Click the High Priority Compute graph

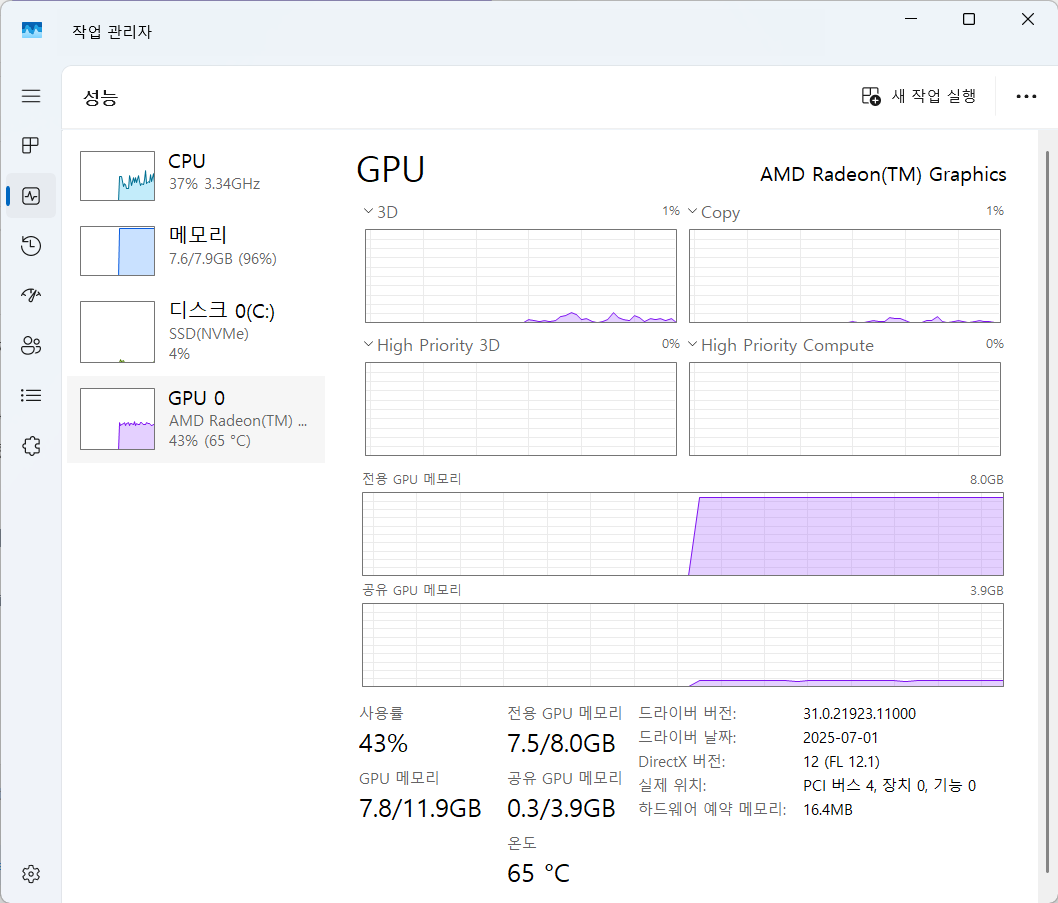[x=845, y=409]
